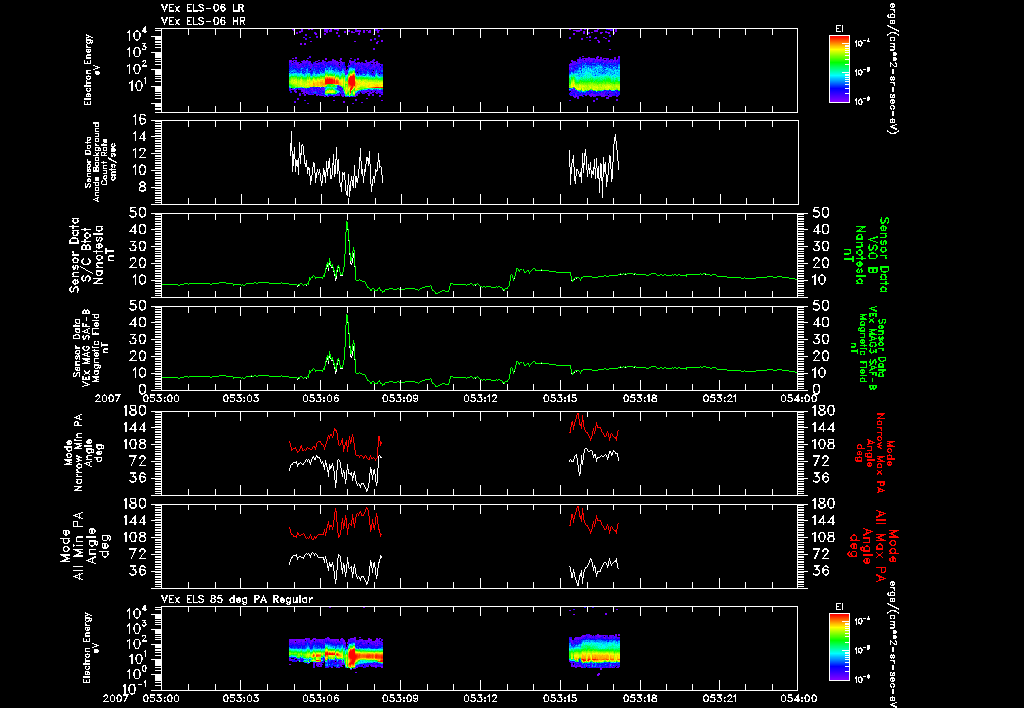
Task: Click top spectrogram's Electron Energy eV axis label
Action: pyautogui.click(x=91, y=70)
